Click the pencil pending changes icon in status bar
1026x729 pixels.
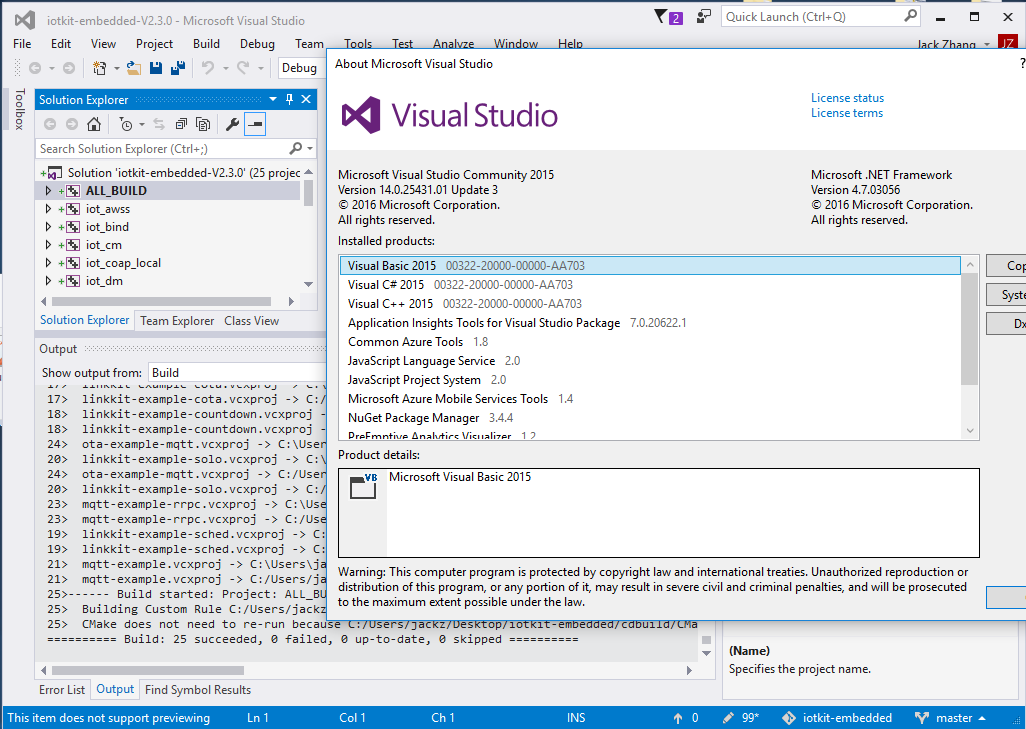coord(728,718)
